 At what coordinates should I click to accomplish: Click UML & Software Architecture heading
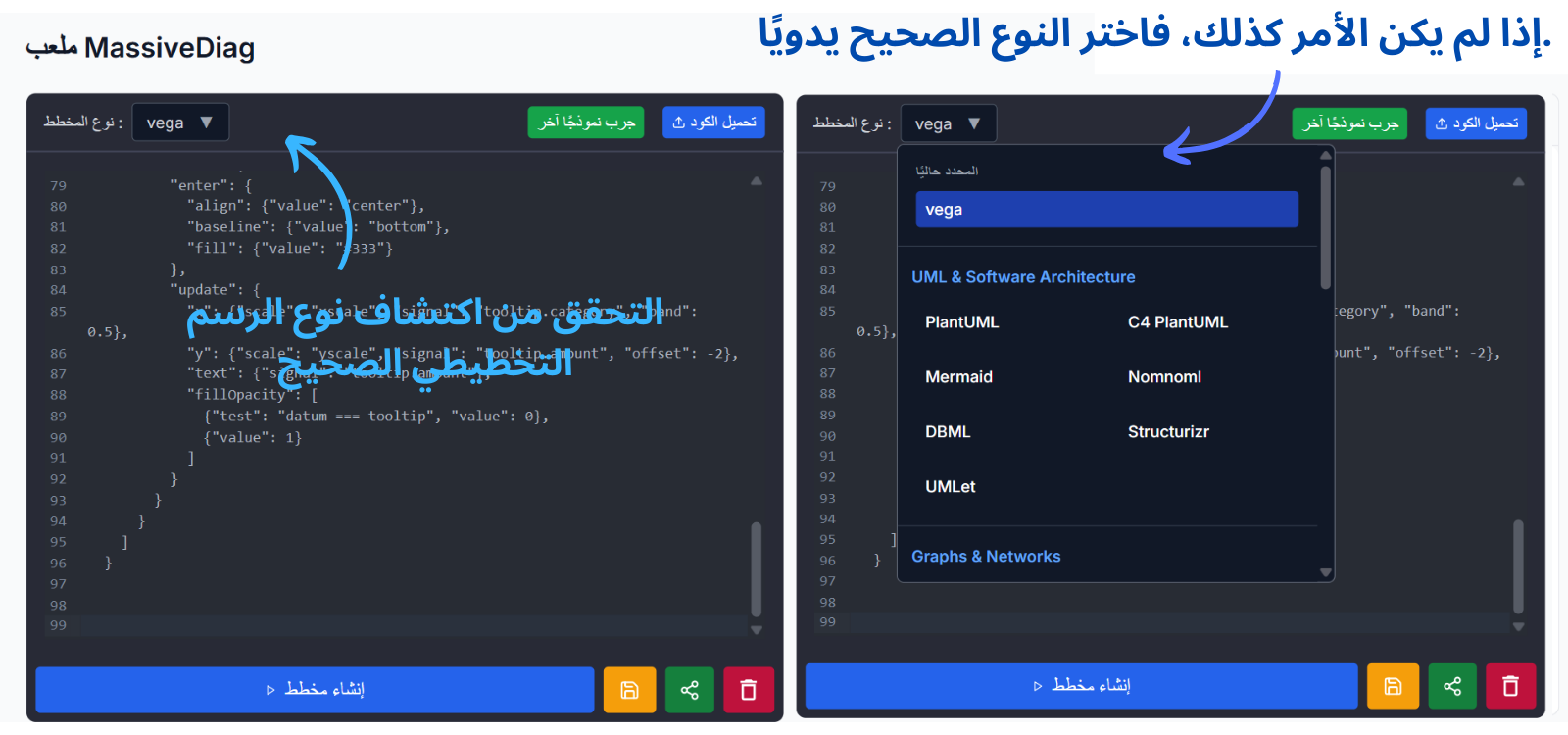[x=1023, y=277]
